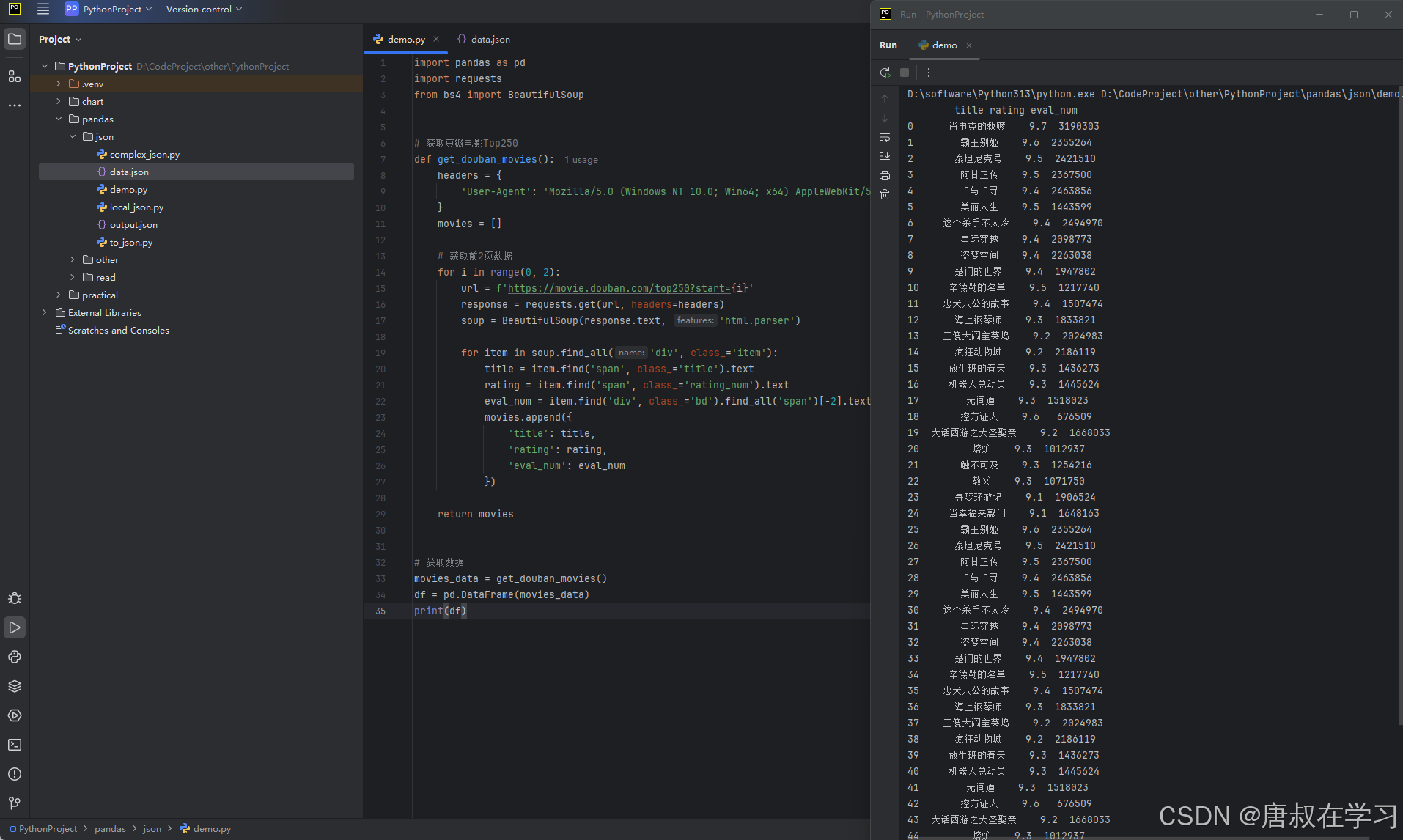The width and height of the screenshot is (1403, 840).
Task: Click the PyCharm logo icon in Run window
Action: tap(885, 14)
